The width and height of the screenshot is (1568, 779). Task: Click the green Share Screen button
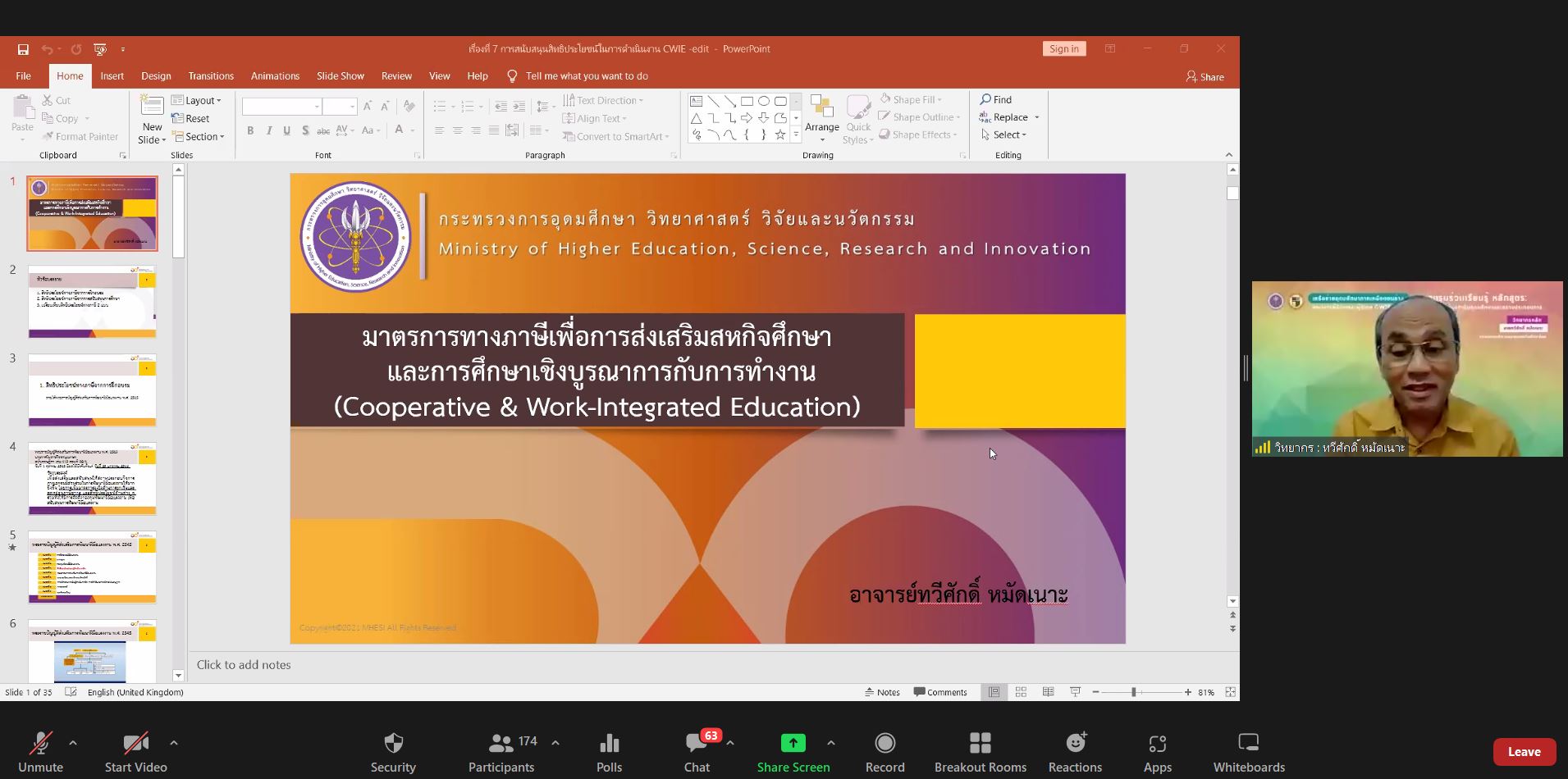tap(793, 753)
